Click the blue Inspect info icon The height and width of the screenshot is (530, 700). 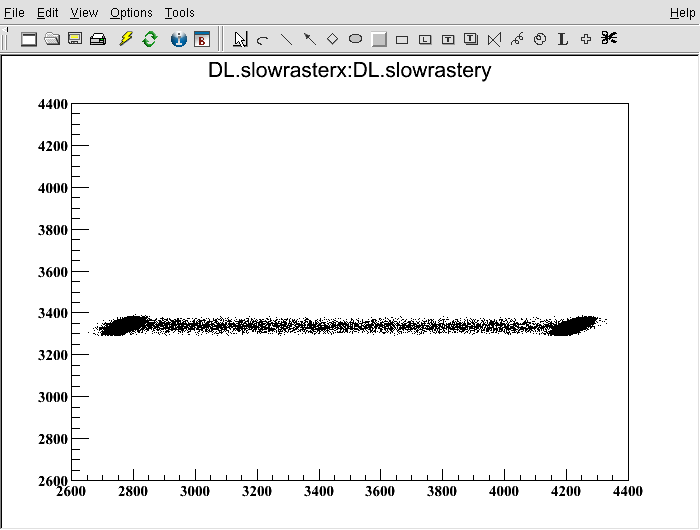179,39
